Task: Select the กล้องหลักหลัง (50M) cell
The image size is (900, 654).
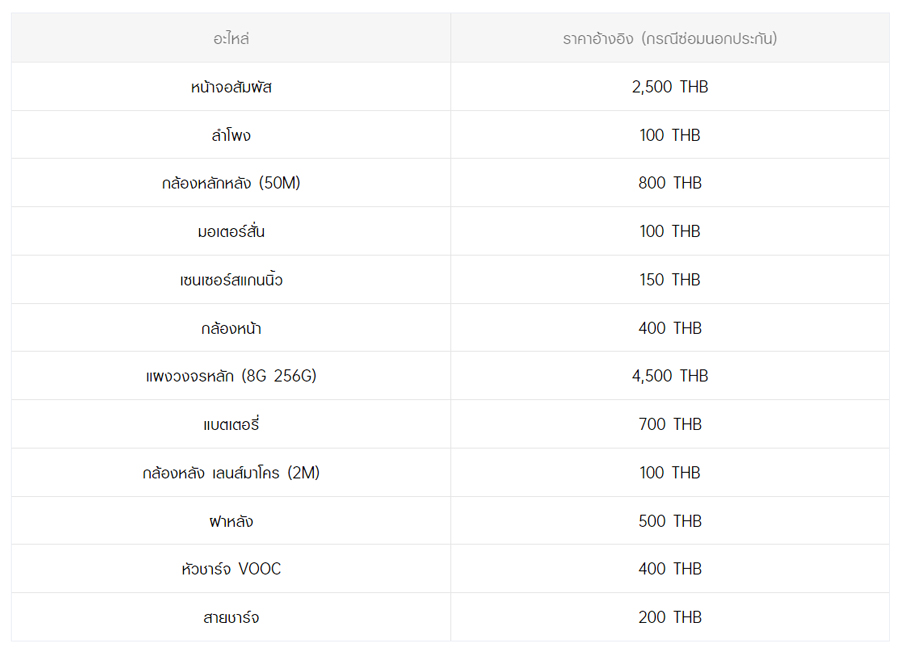Action: (x=231, y=183)
